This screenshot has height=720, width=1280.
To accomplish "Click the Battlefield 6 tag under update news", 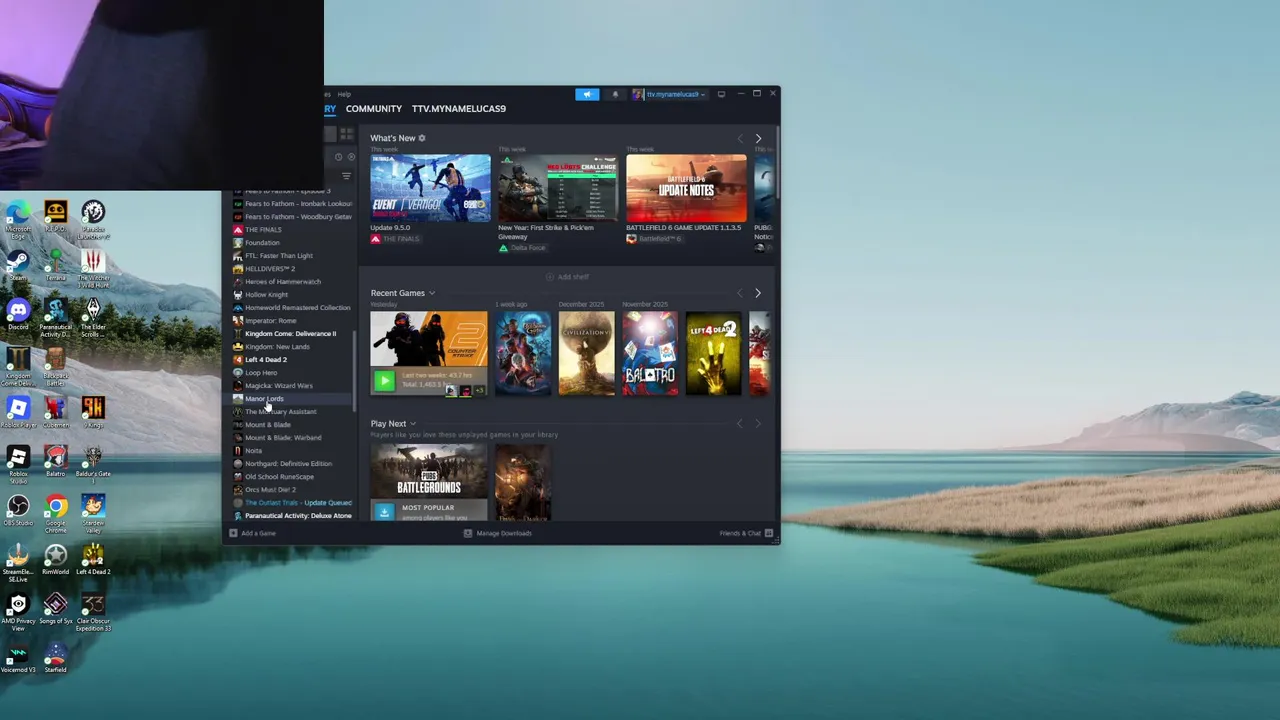I will [654, 239].
